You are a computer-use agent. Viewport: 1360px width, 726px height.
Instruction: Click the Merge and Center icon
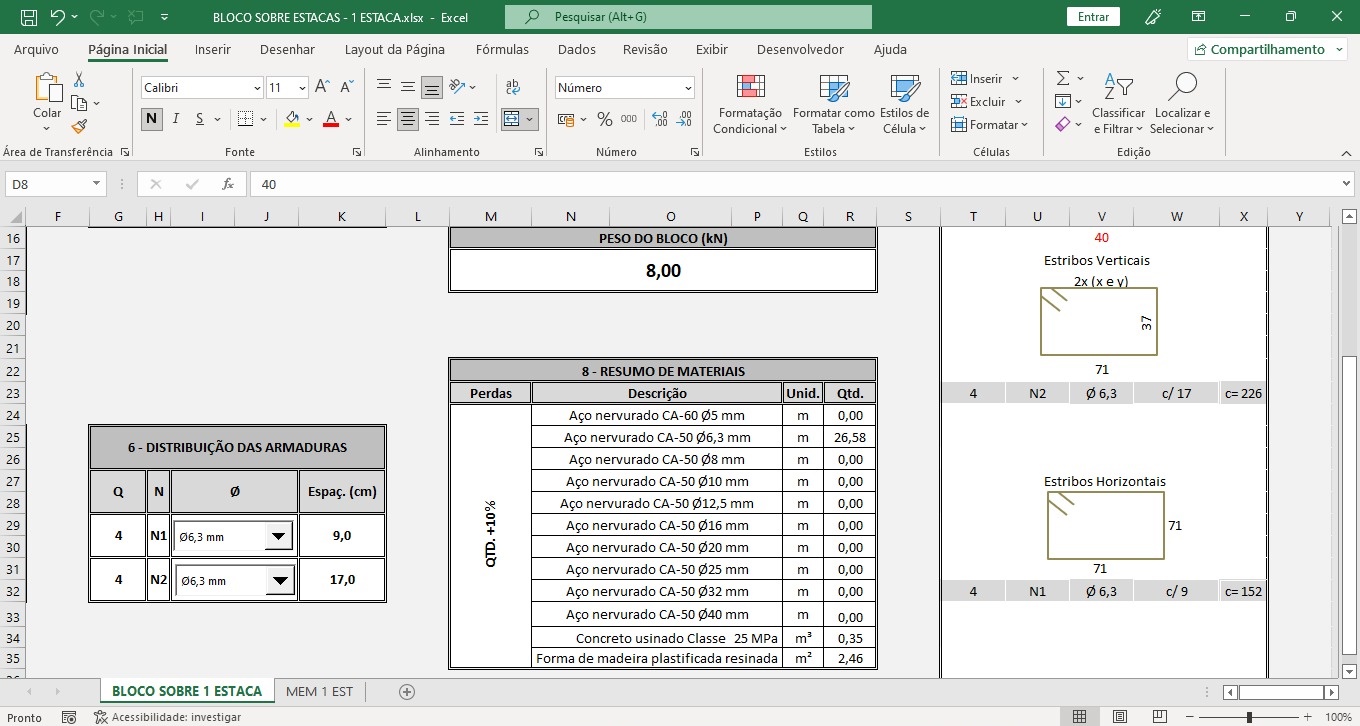(512, 119)
